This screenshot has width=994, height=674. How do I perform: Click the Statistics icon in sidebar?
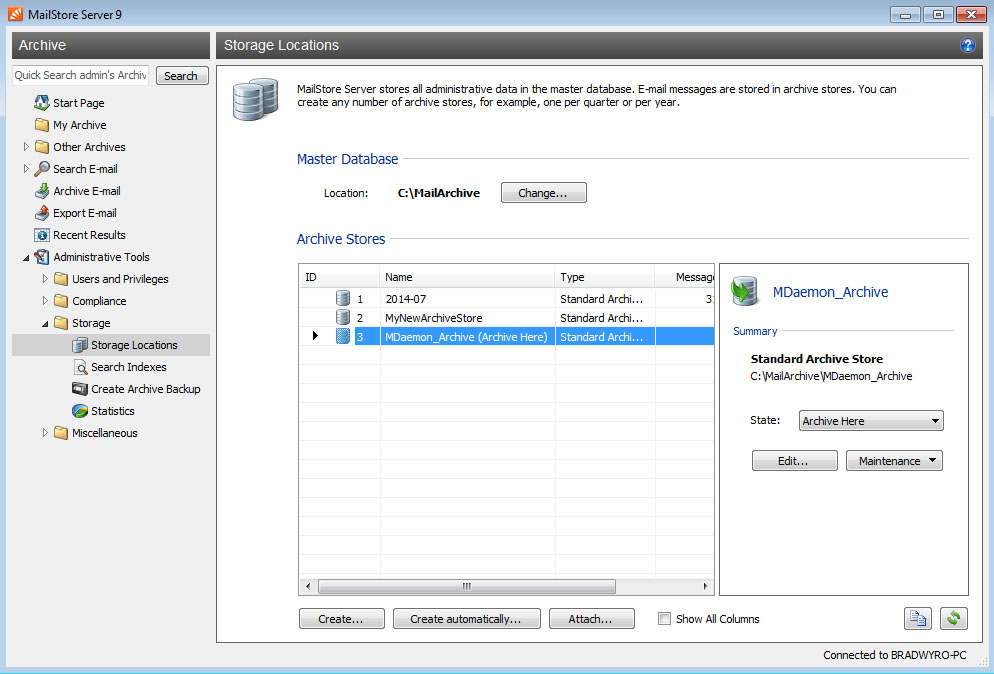tap(80, 411)
